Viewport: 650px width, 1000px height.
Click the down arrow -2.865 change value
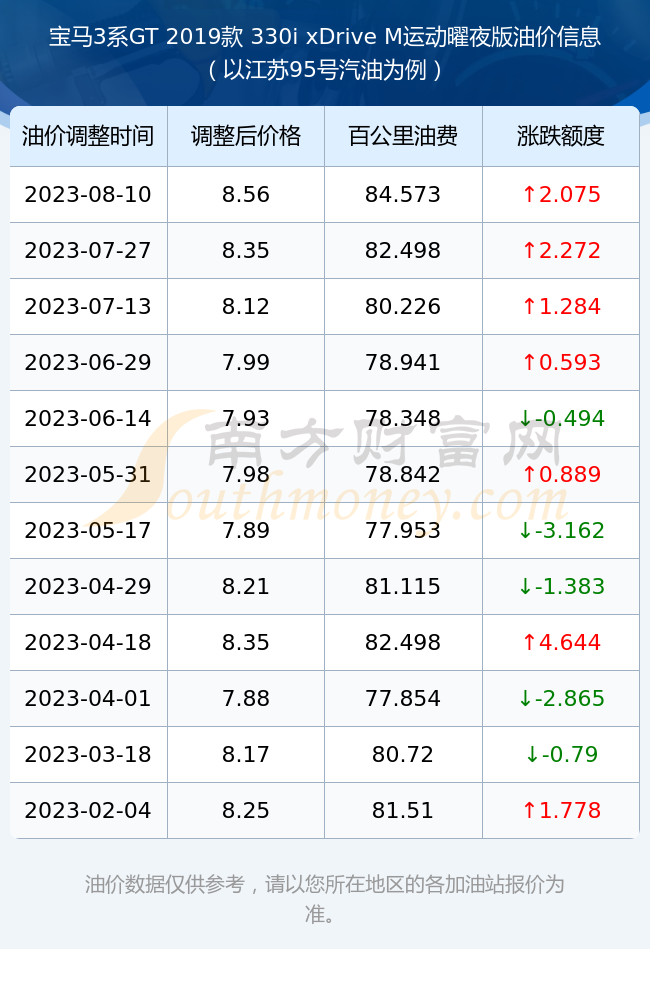561,698
